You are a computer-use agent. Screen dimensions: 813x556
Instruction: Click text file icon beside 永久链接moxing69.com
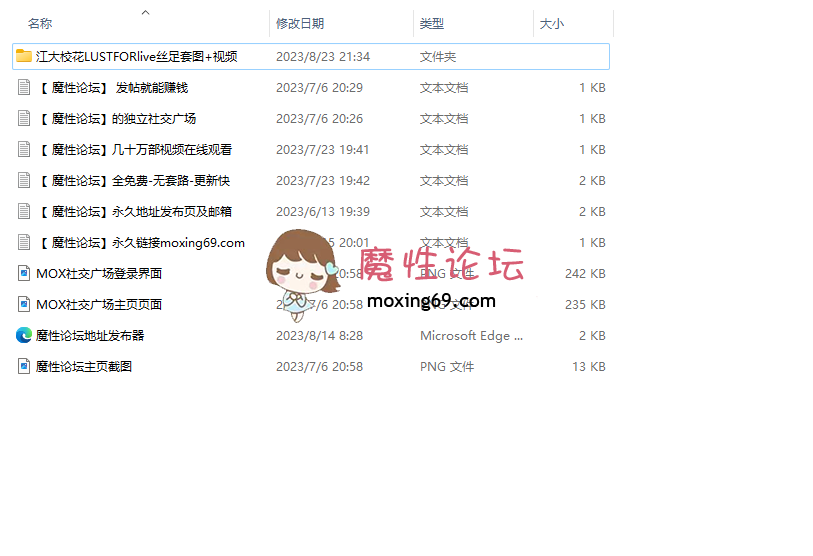(x=24, y=243)
